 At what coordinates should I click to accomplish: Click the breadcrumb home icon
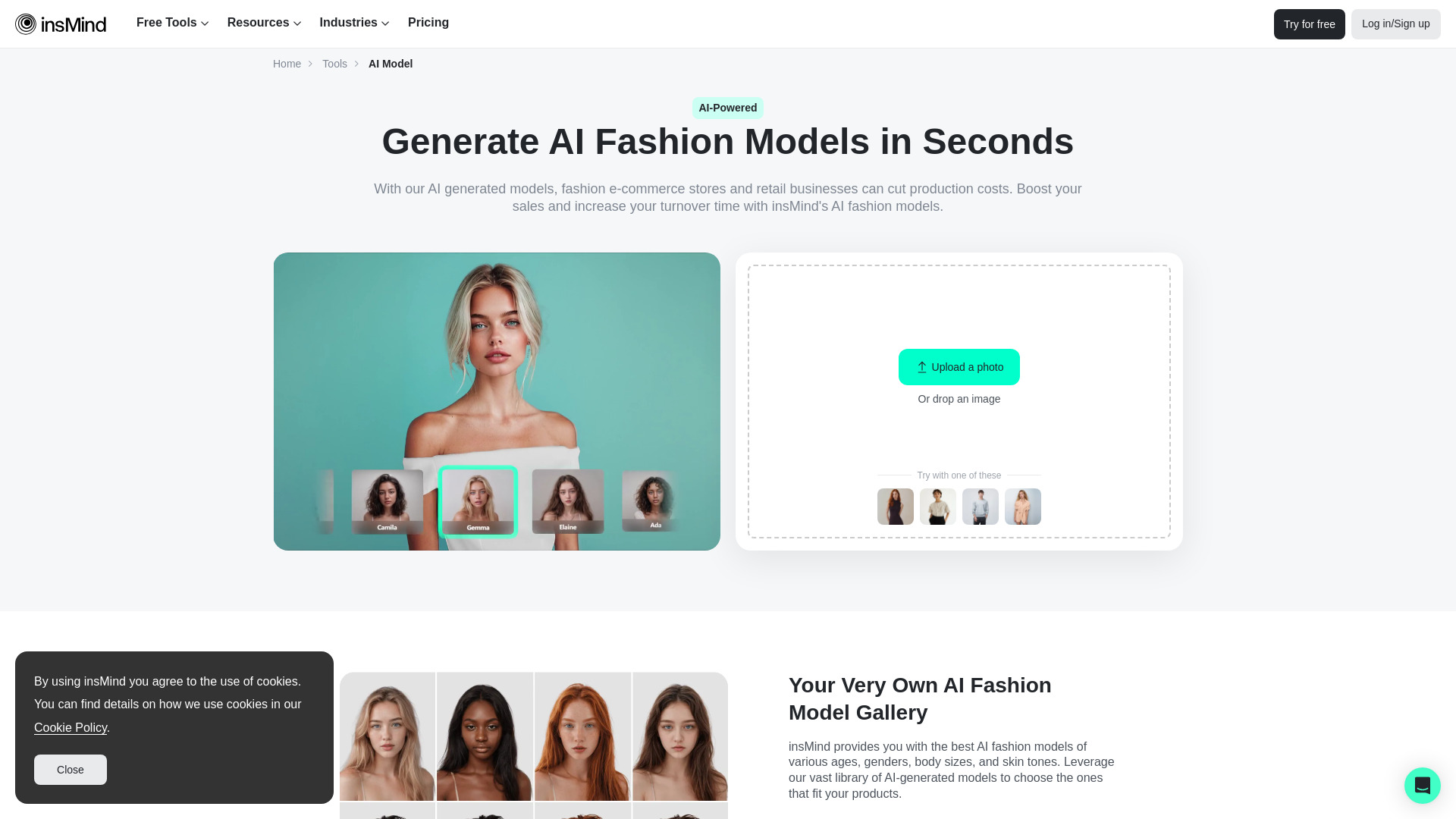287,63
